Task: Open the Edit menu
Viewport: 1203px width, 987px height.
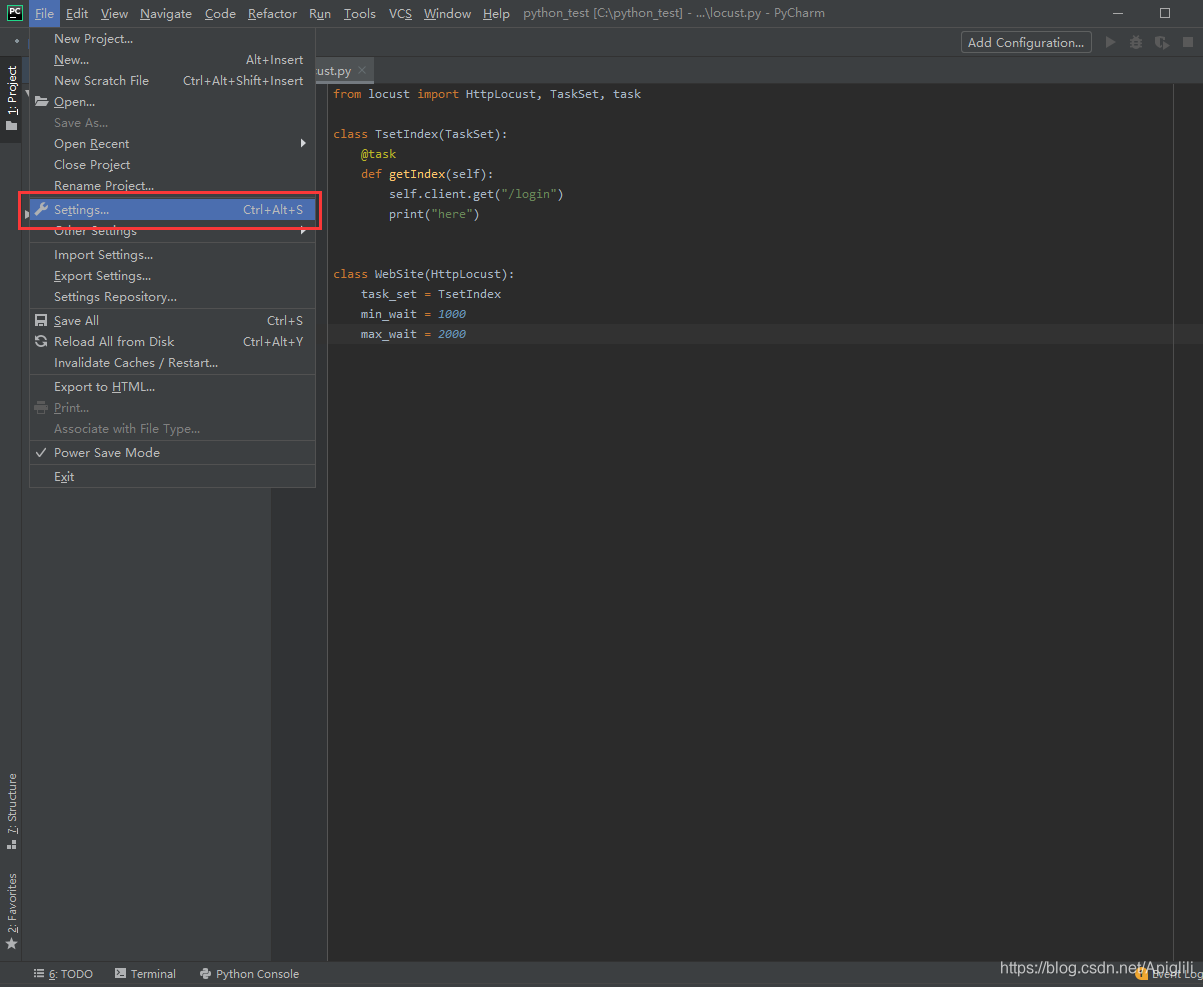Action: [x=77, y=14]
